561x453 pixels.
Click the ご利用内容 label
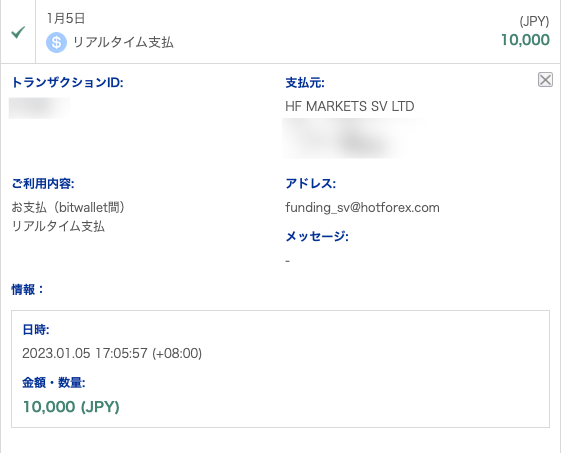[x=43, y=184]
